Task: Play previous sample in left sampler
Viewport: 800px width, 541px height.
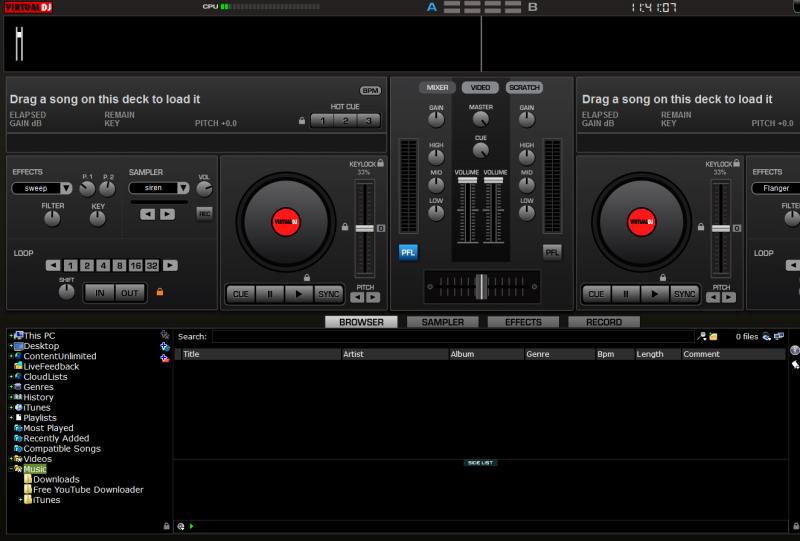Action: [x=147, y=214]
